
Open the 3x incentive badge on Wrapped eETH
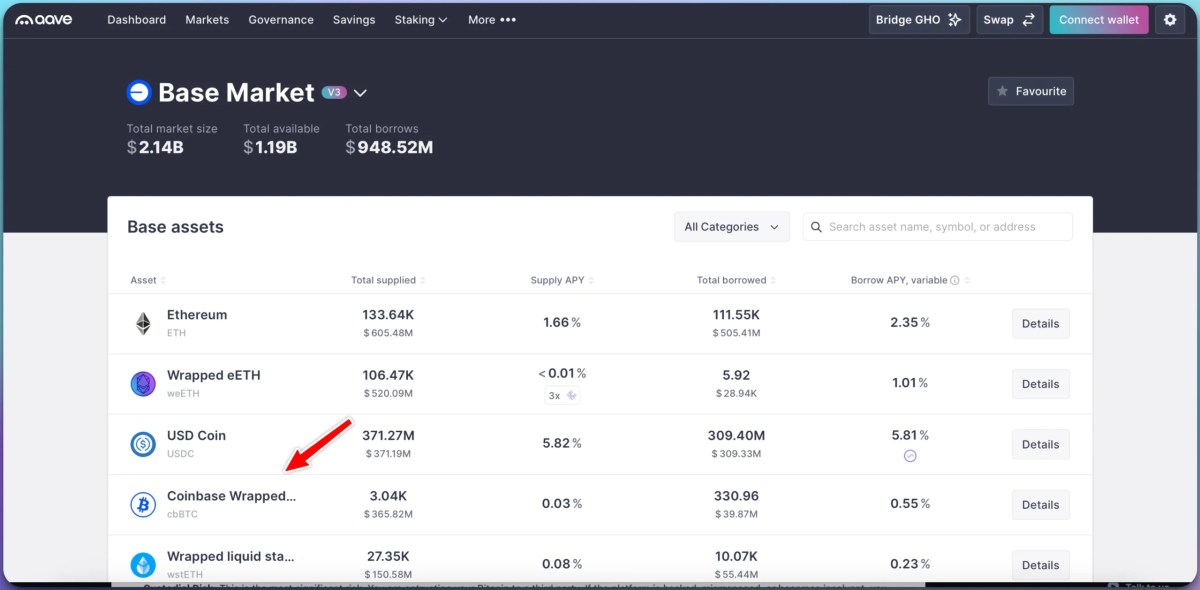coord(563,395)
